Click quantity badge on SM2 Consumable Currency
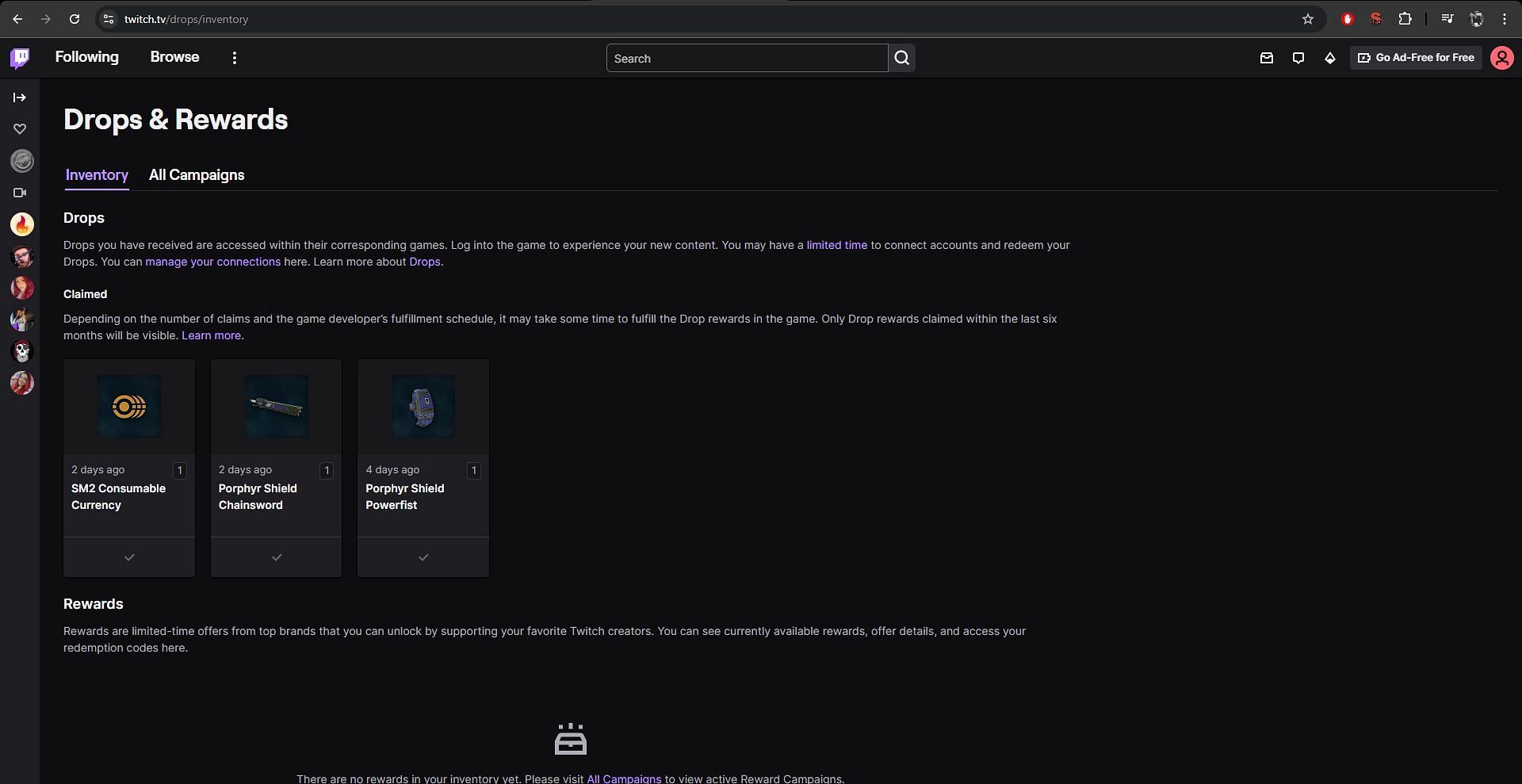The image size is (1522, 784). tap(180, 471)
